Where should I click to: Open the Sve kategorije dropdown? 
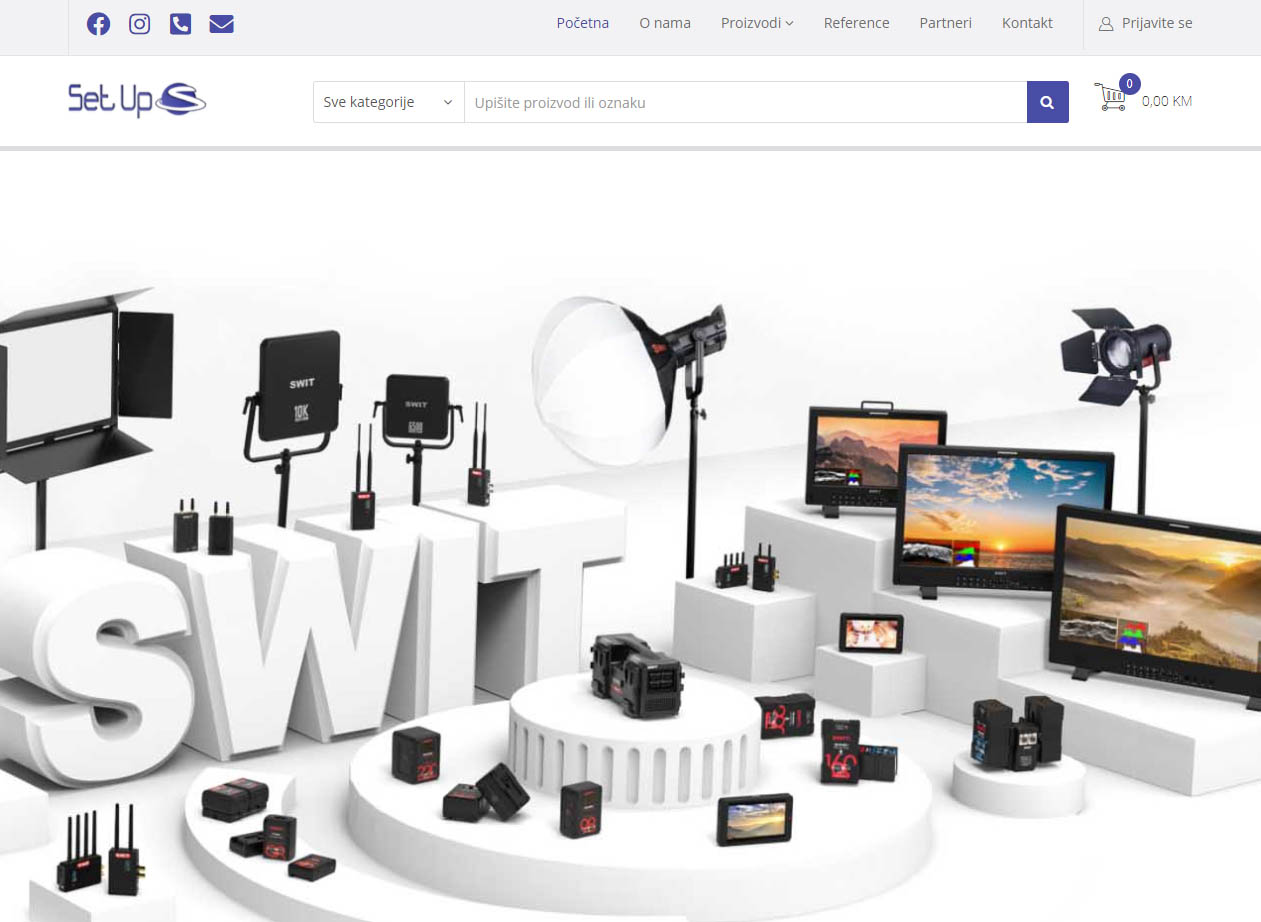coord(389,102)
